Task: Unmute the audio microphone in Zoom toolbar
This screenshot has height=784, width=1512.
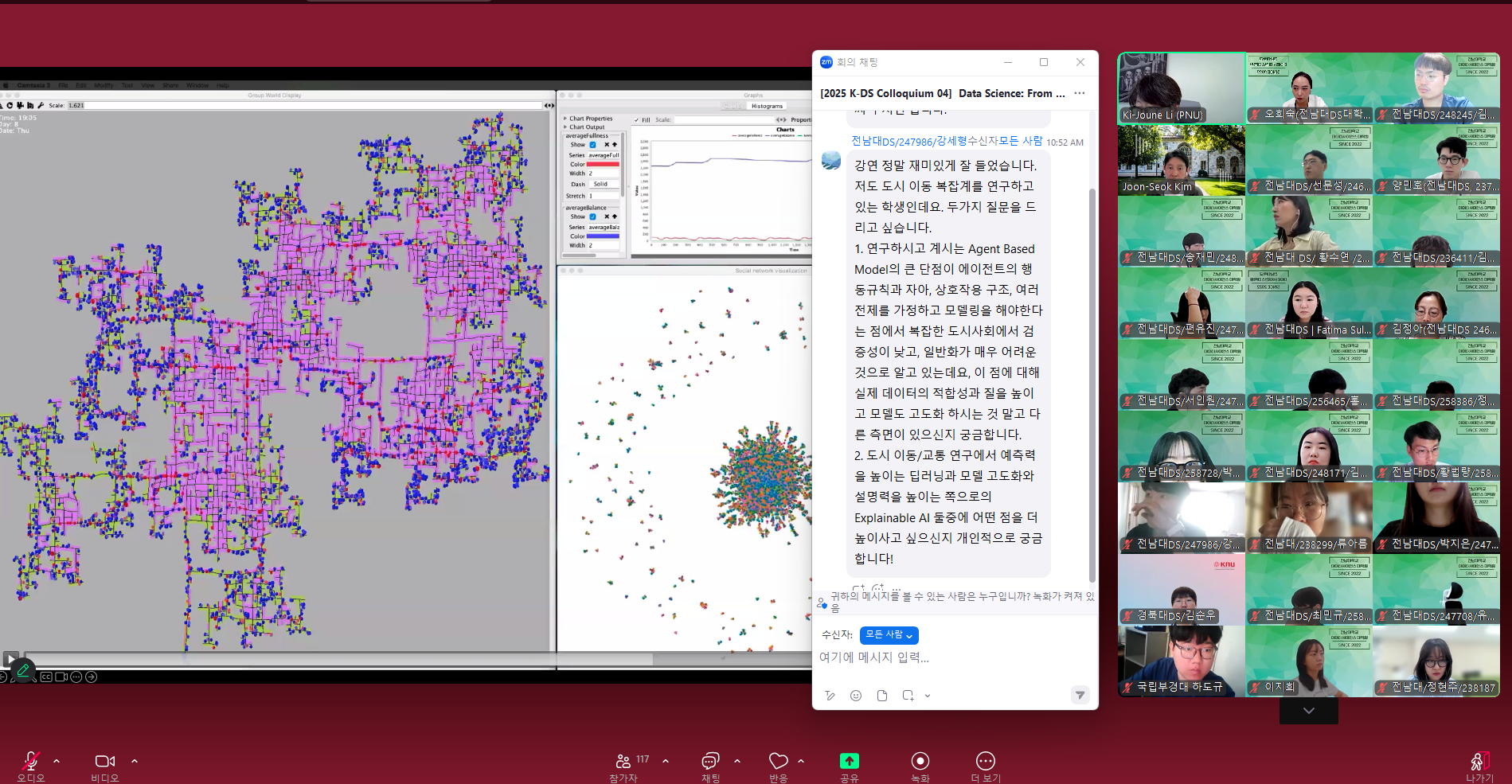Action: point(31,761)
